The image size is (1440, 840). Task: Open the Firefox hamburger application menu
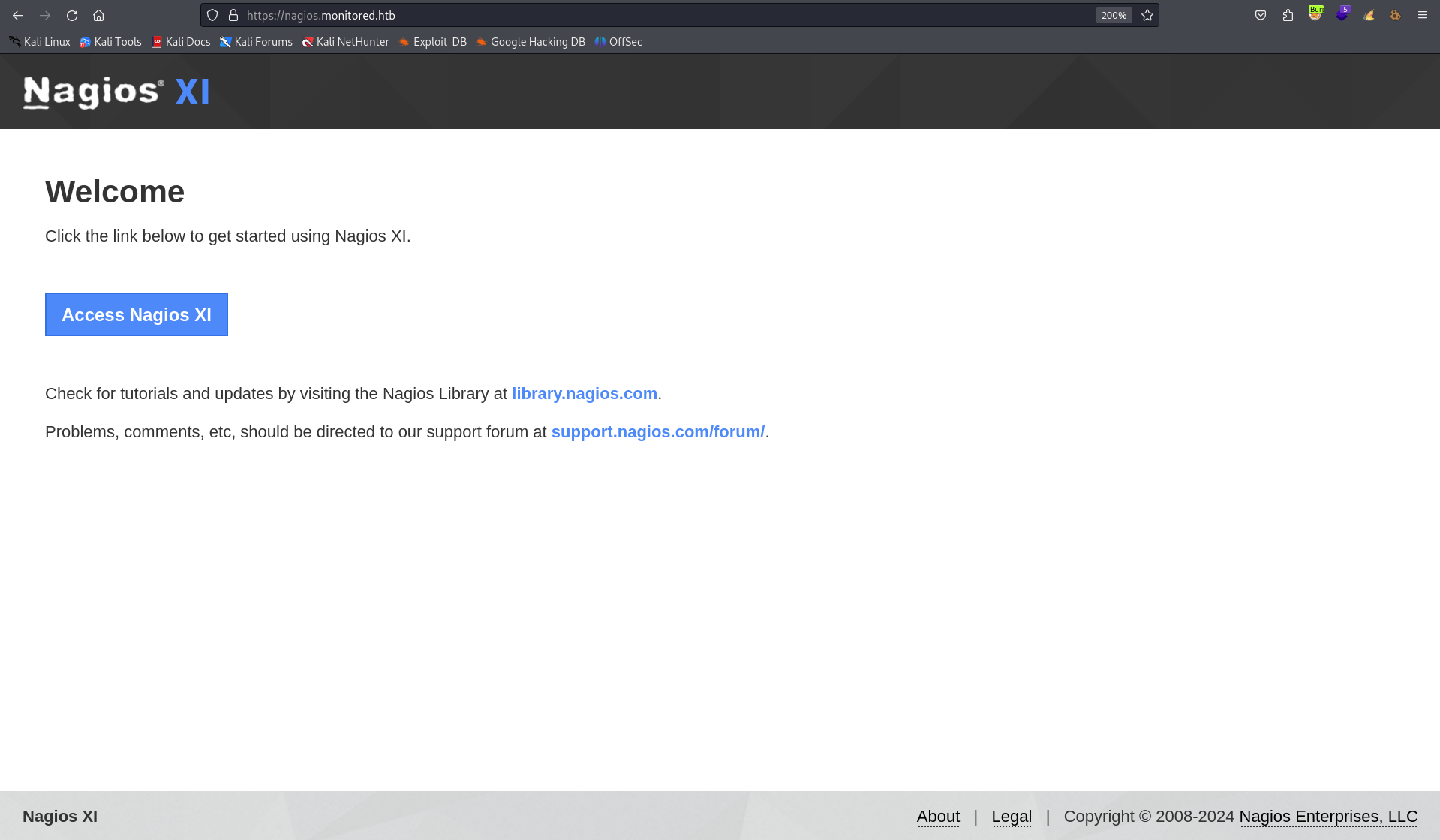(x=1423, y=15)
